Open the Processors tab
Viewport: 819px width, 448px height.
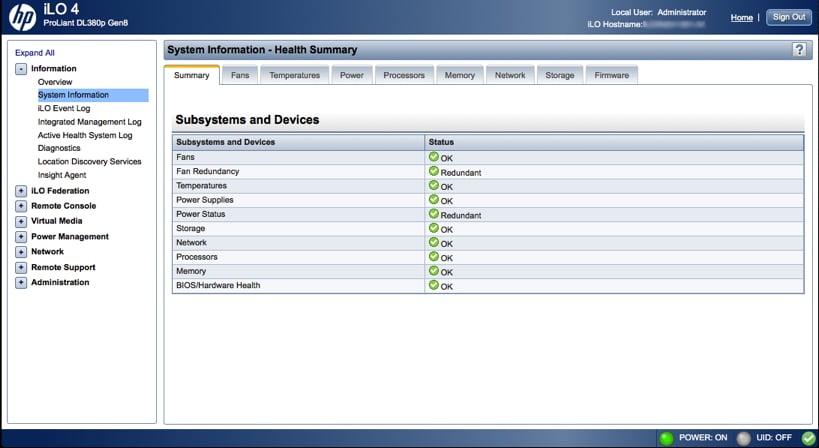pyautogui.click(x=404, y=75)
